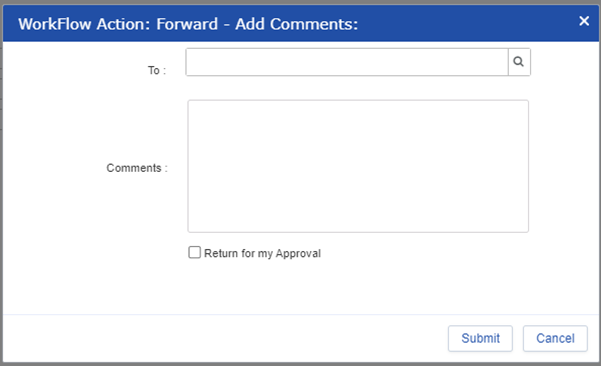Click blank dialog area below the checkbox
Screen dimensions: 601x366
click(301, 287)
